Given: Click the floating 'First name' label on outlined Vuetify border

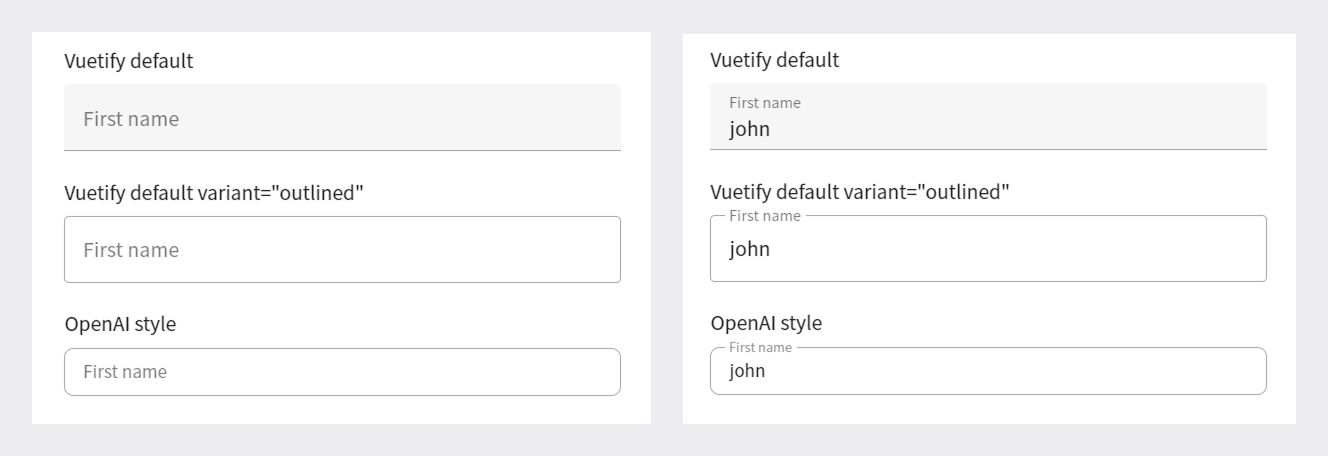Looking at the screenshot, I should (x=765, y=216).
